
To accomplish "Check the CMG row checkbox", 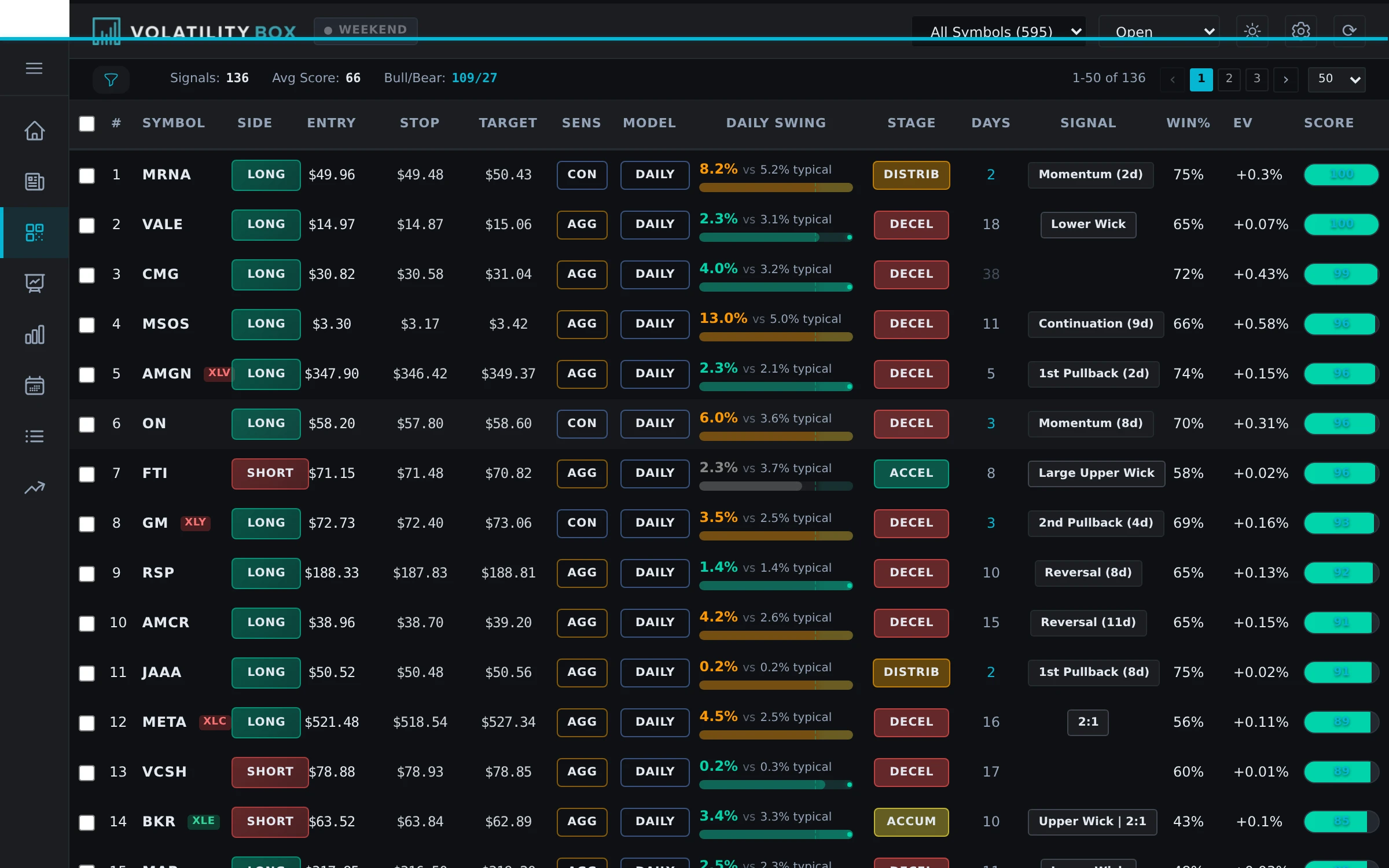I will (x=87, y=275).
